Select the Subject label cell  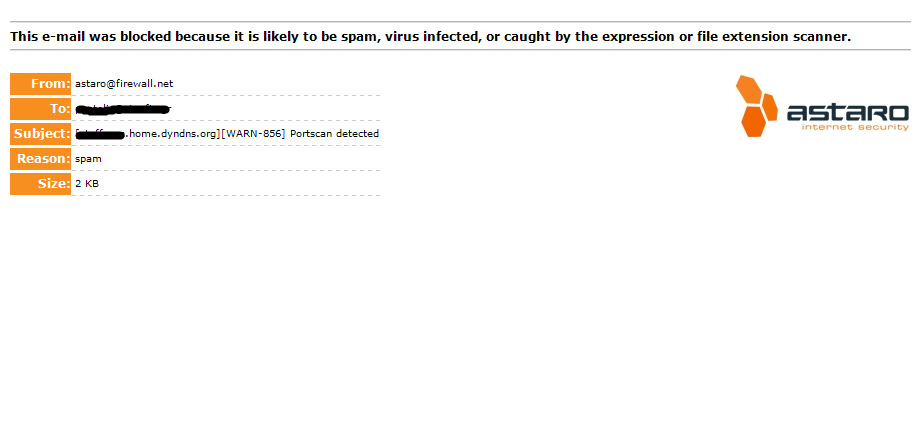coord(41,134)
